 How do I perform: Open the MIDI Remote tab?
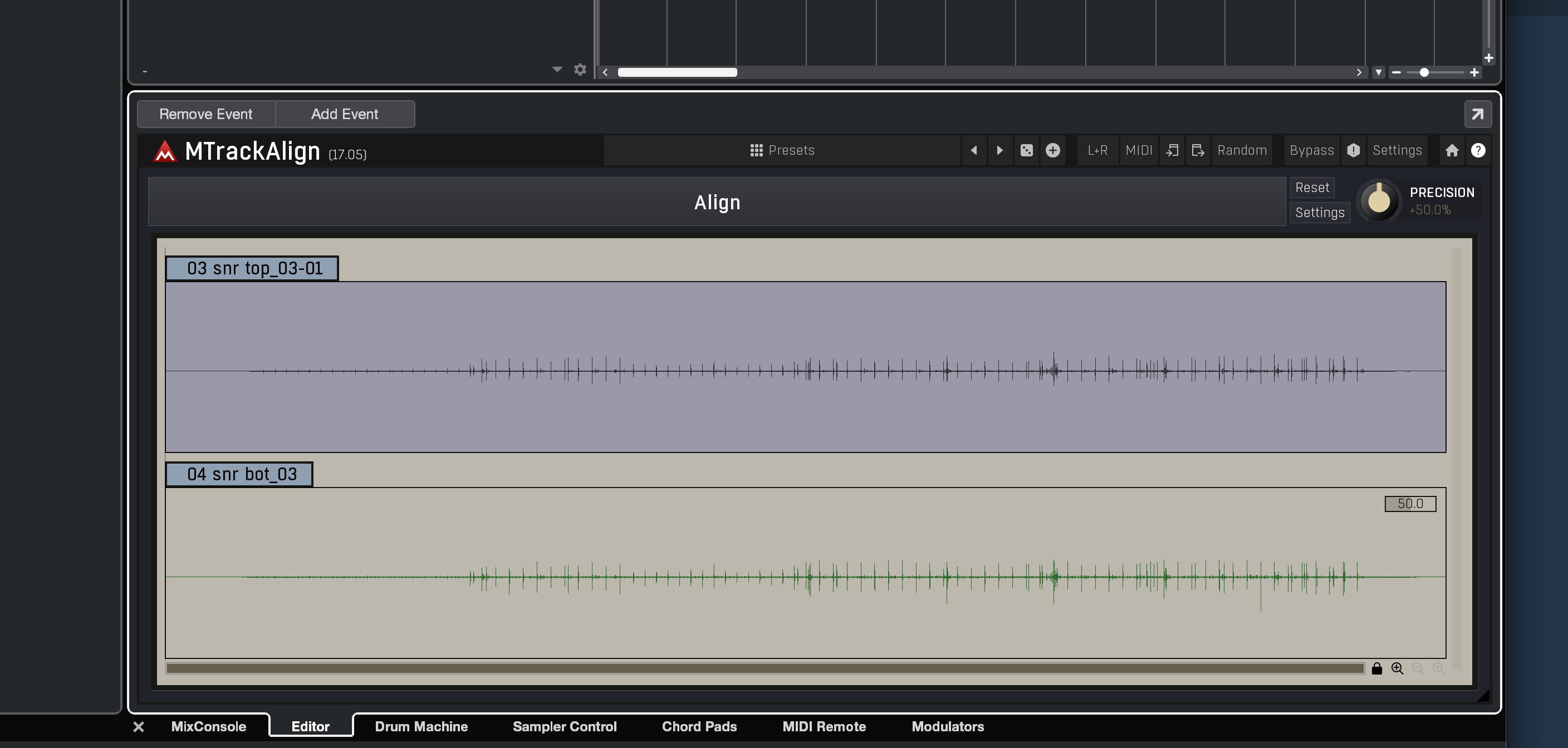click(x=824, y=727)
